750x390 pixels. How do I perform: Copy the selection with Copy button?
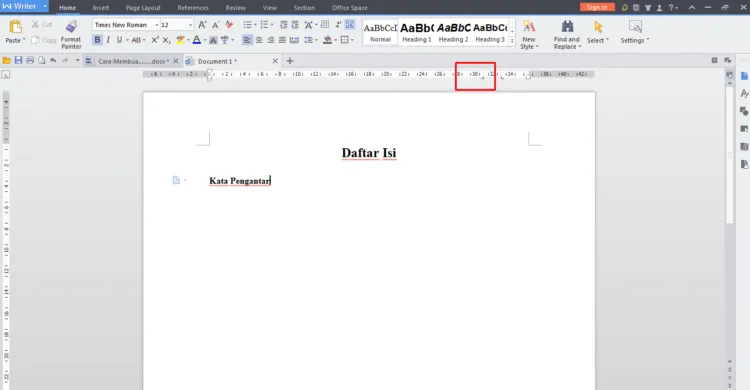pyautogui.click(x=44, y=40)
